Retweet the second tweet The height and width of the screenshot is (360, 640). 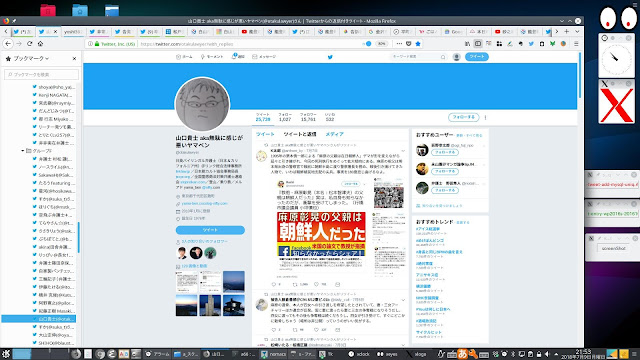295,329
